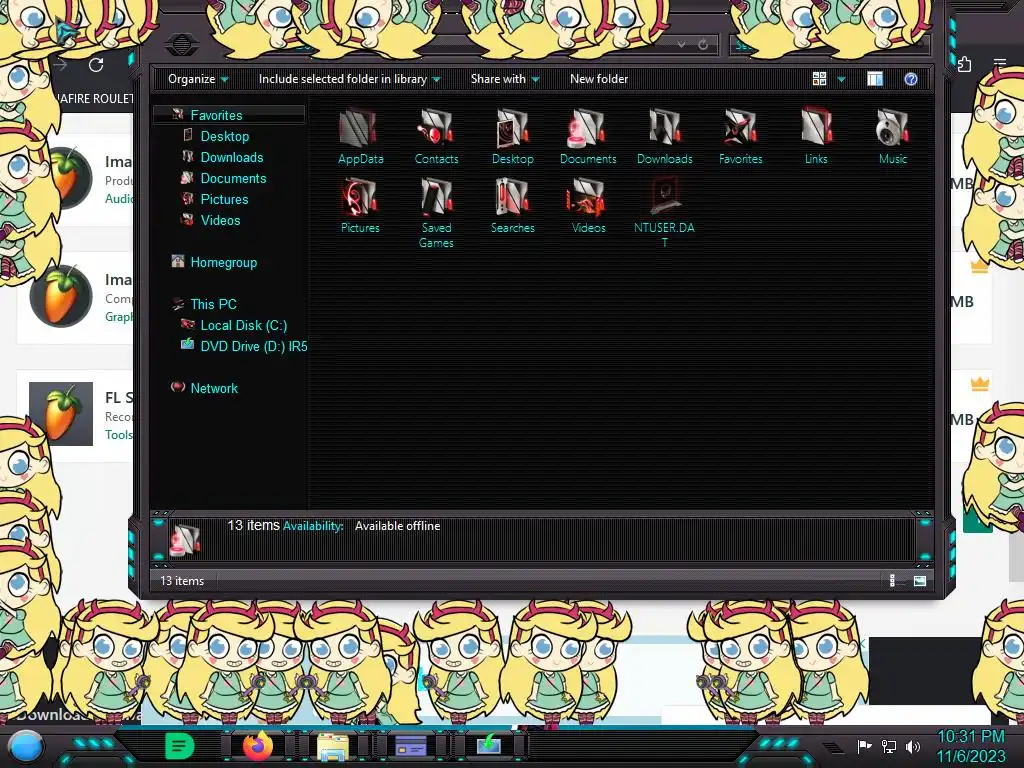1024x768 pixels.
Task: Open the Organize dropdown menu
Action: click(x=198, y=79)
